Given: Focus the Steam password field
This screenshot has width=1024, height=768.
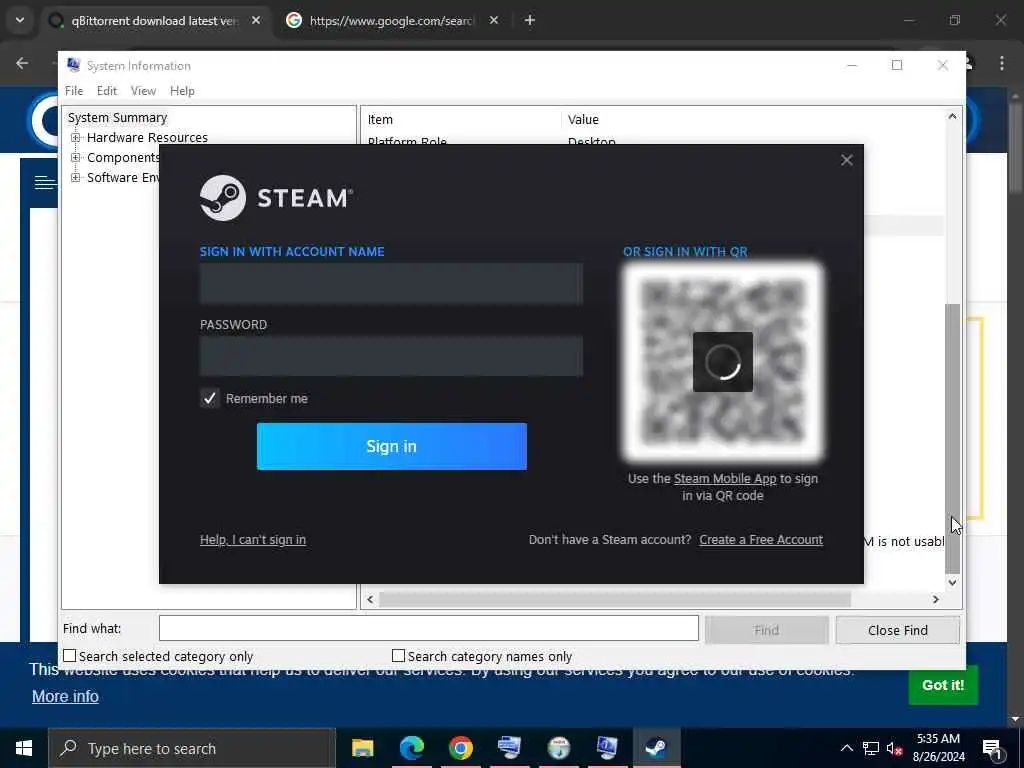Looking at the screenshot, I should tap(391, 356).
